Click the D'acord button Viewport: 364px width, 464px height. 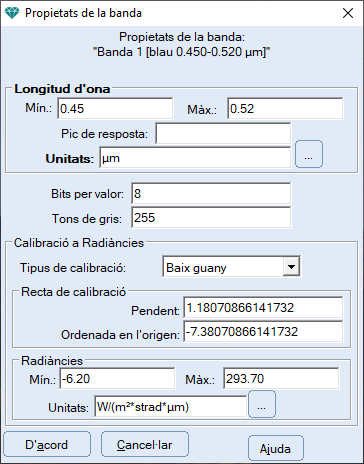47,444
